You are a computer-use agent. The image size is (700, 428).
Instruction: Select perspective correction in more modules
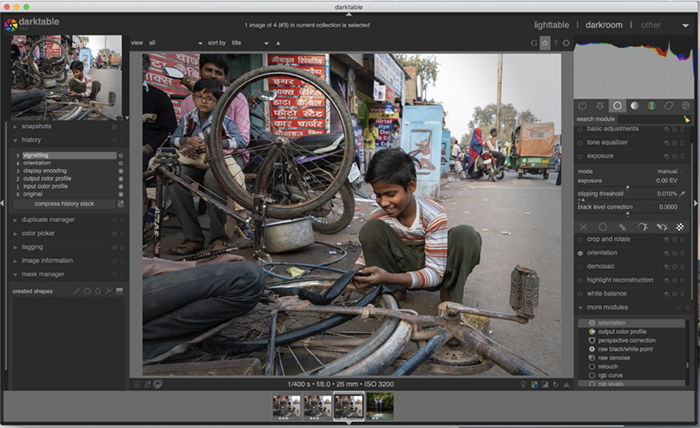[x=626, y=340]
